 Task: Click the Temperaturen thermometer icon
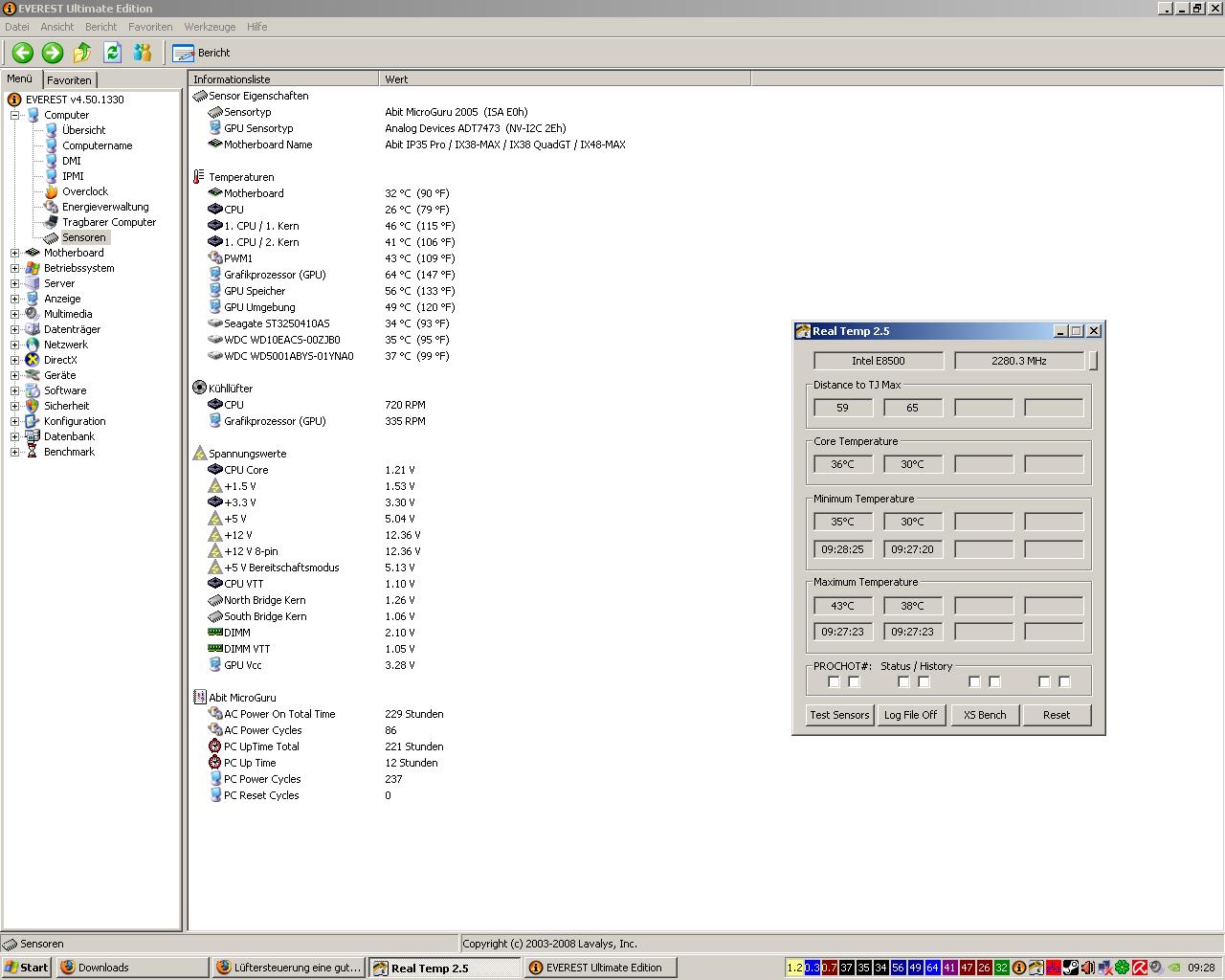(x=199, y=177)
